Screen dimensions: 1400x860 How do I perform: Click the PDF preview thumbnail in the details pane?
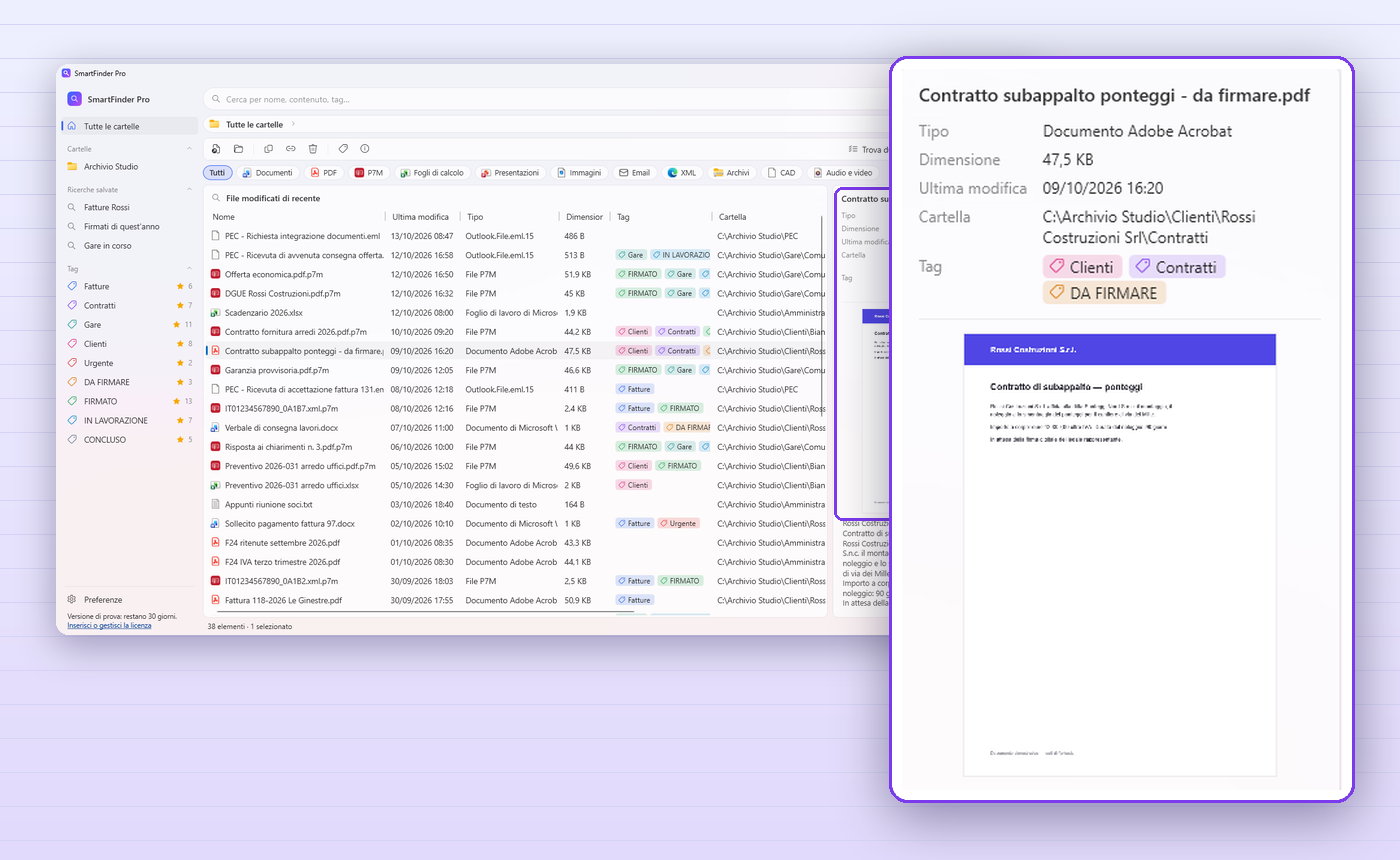[x=1120, y=555]
